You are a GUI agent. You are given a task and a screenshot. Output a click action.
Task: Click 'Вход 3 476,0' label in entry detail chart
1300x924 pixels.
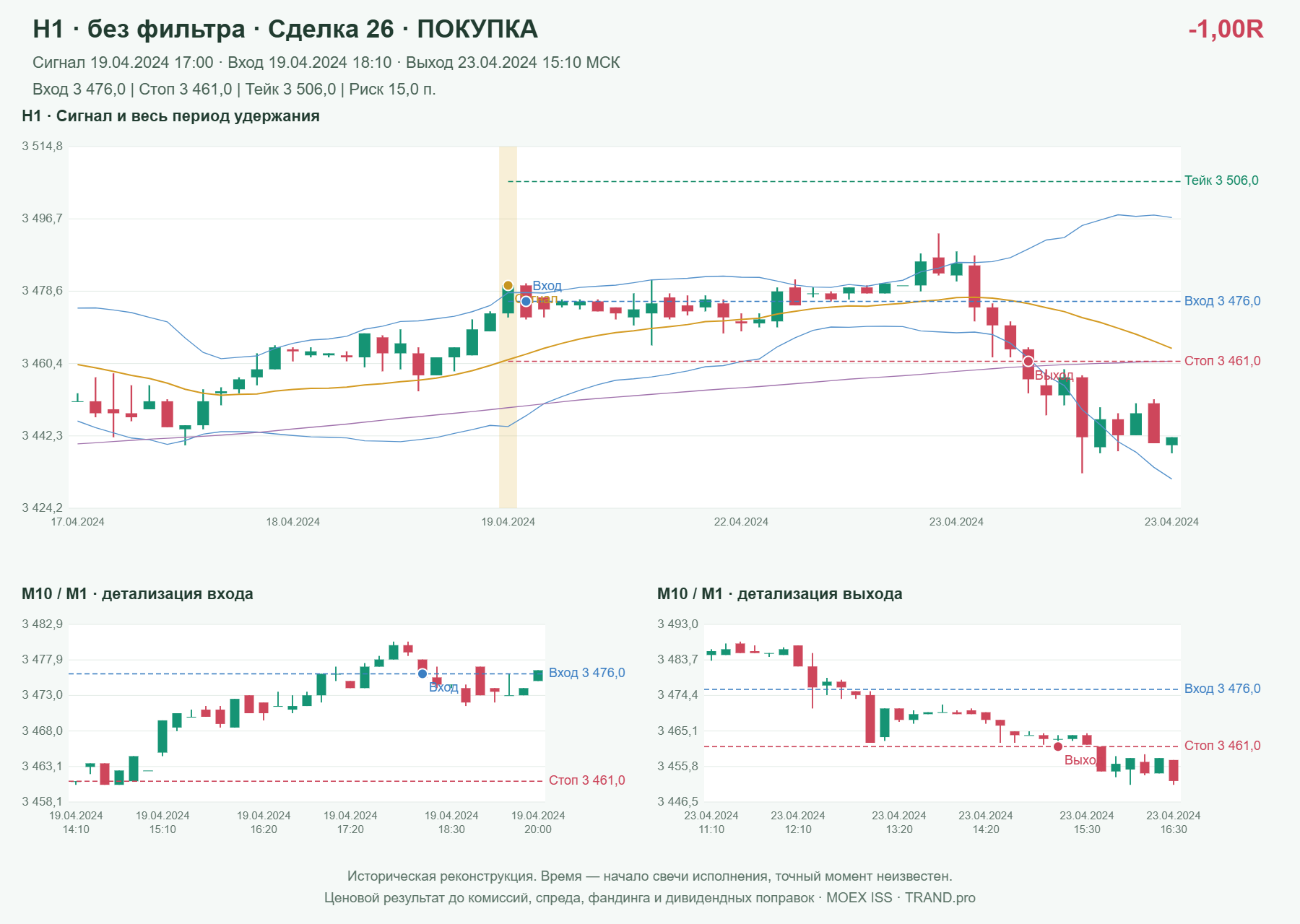pos(586,673)
